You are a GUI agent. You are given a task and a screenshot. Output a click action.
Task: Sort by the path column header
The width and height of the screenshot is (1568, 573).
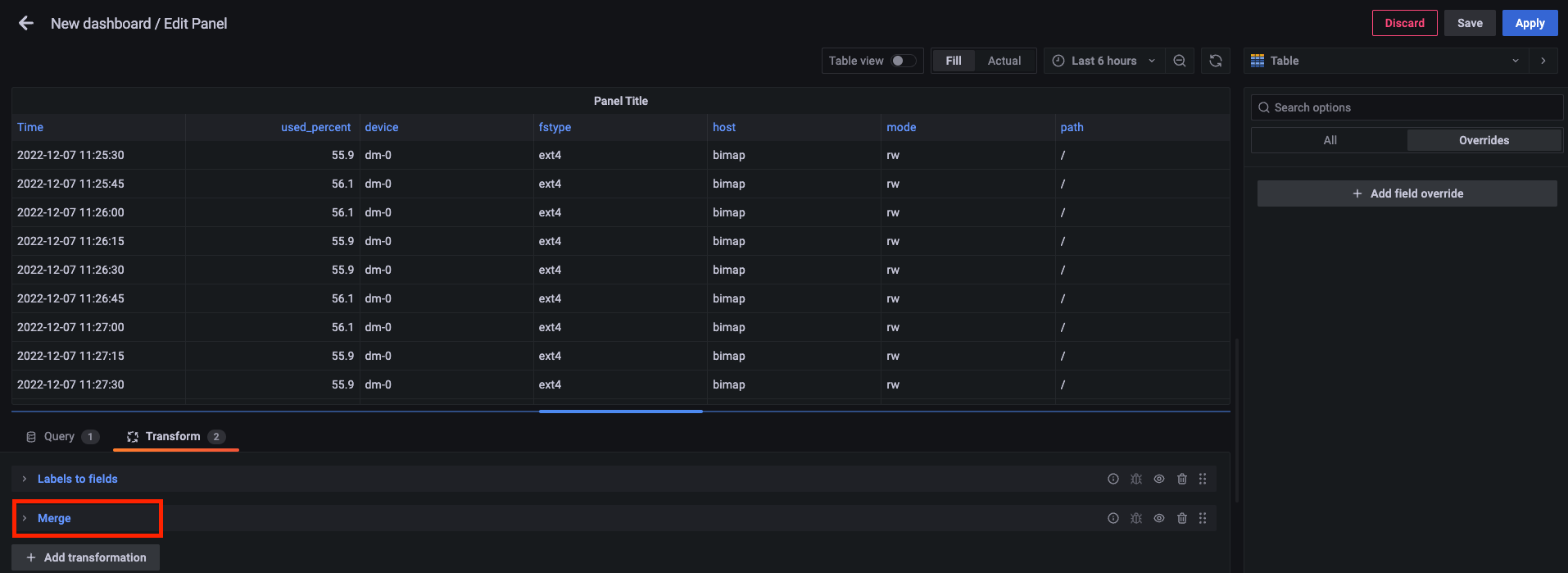click(x=1072, y=127)
